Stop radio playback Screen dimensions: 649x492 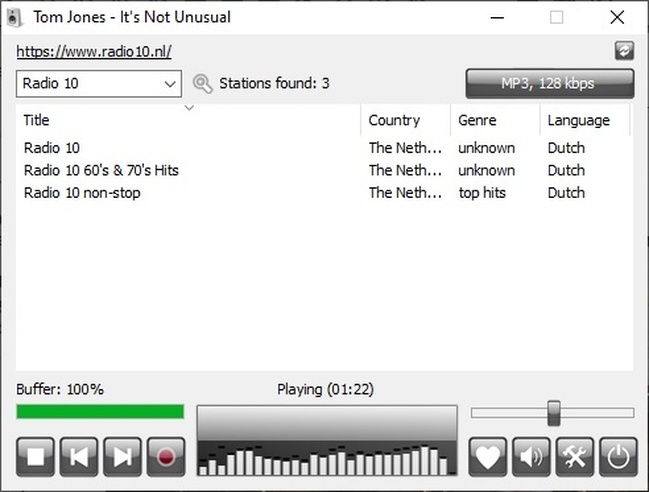tap(36, 457)
